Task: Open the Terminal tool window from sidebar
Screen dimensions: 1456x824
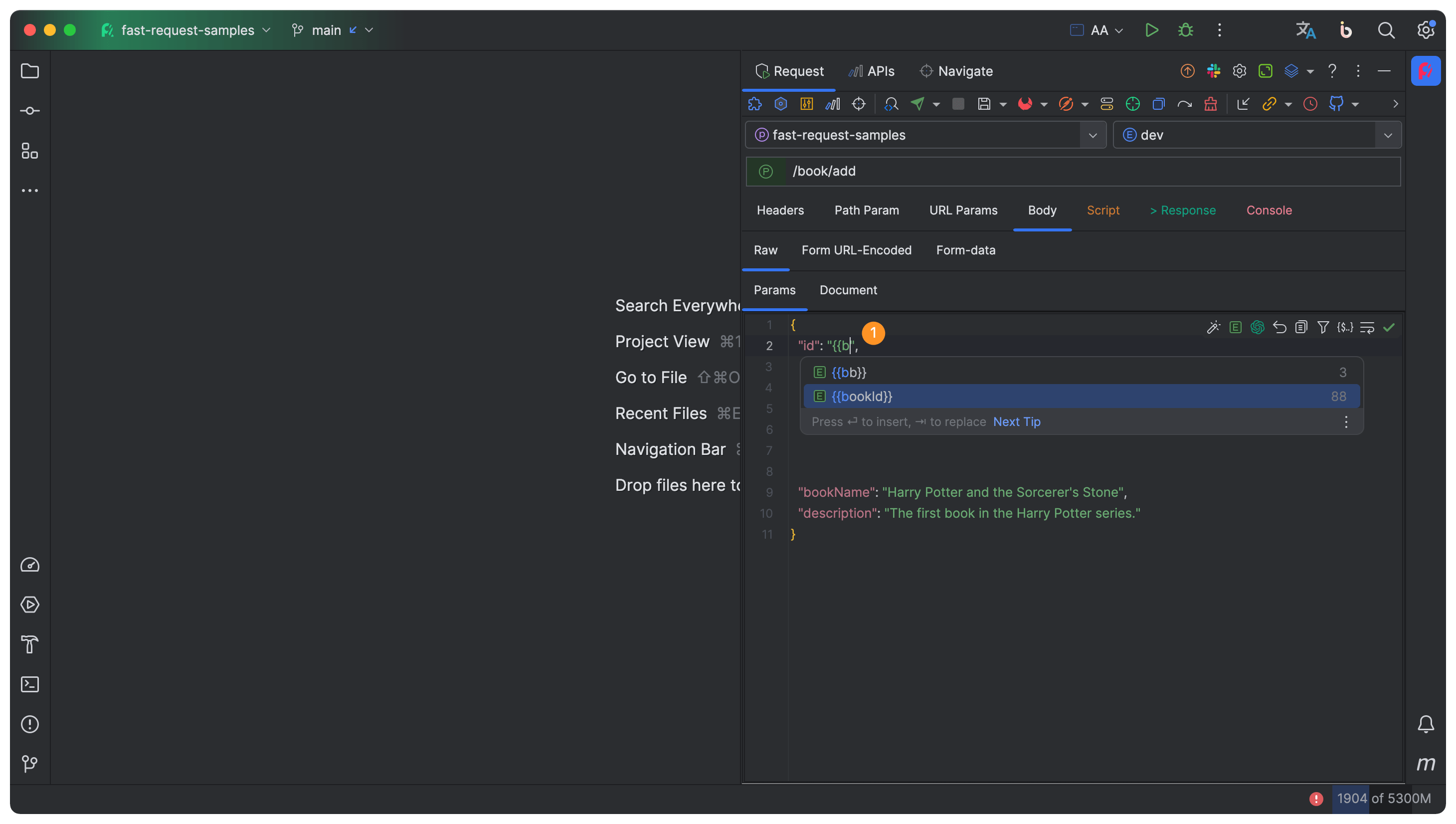Action: click(29, 684)
